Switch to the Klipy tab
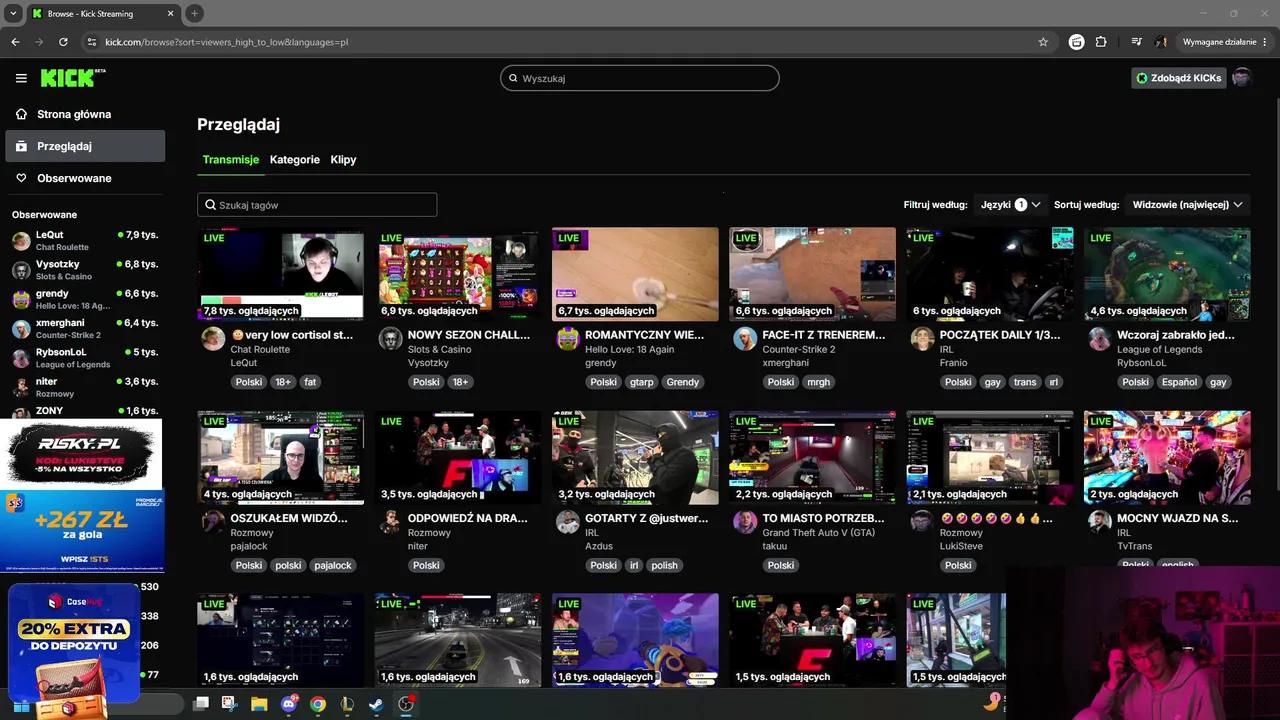Viewport: 1280px width, 720px height. [x=343, y=160]
